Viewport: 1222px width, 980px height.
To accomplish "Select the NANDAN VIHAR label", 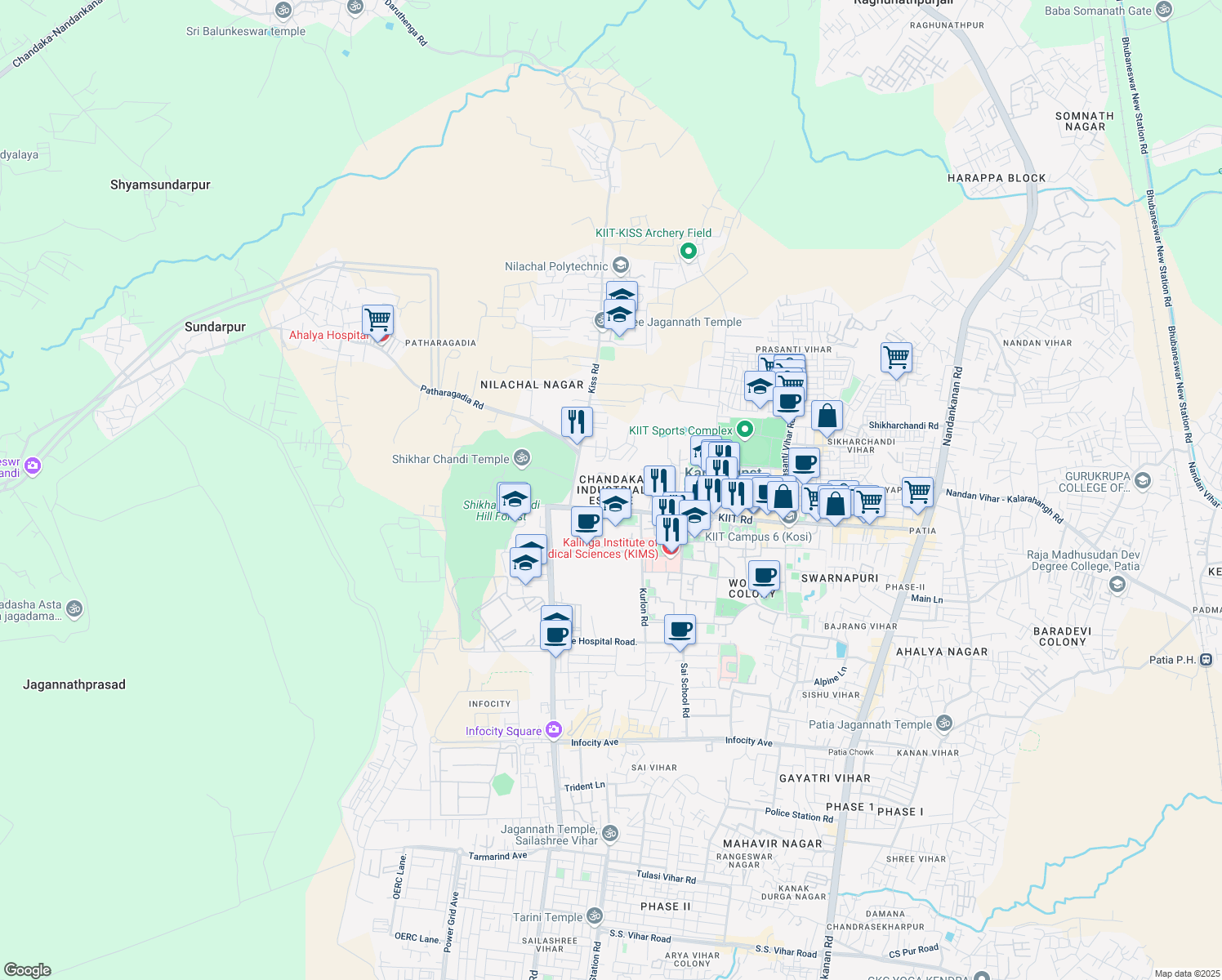I will click(1037, 343).
